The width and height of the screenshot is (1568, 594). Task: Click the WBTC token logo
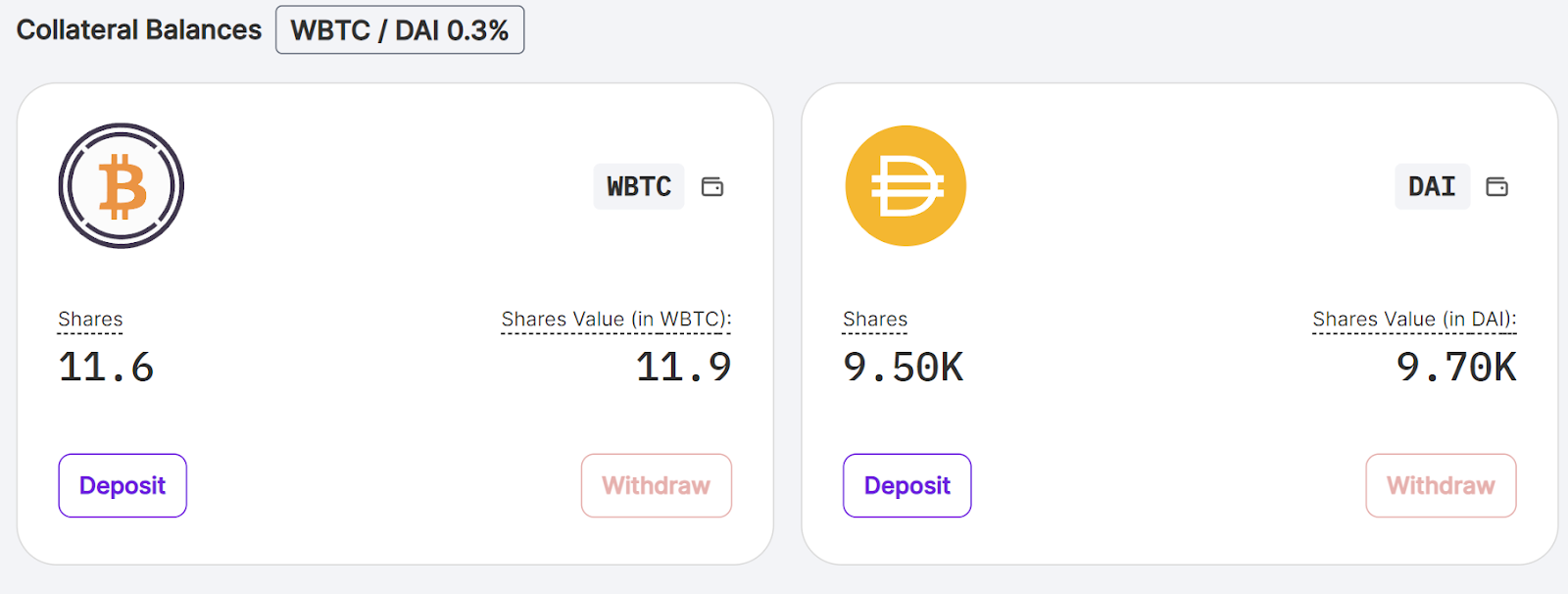click(x=122, y=185)
